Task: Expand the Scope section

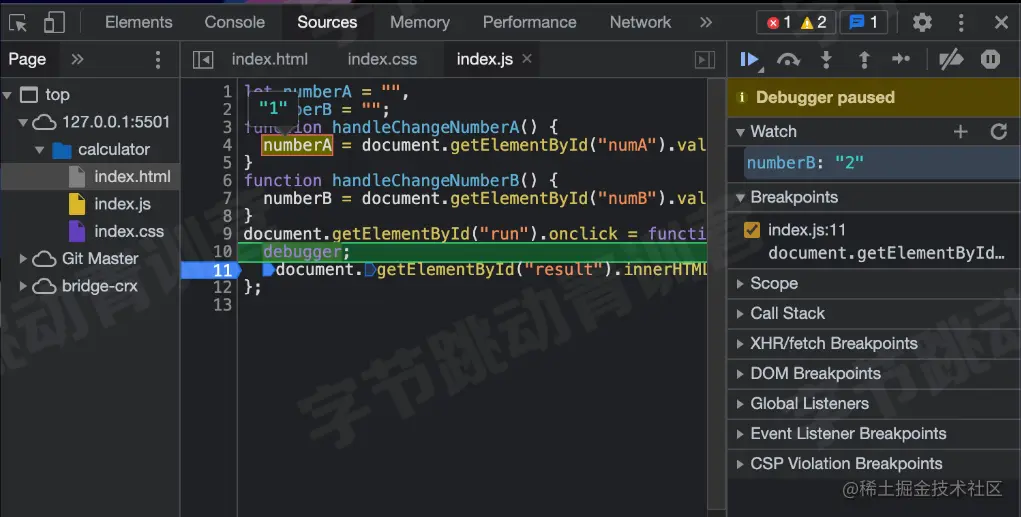Action: point(740,284)
